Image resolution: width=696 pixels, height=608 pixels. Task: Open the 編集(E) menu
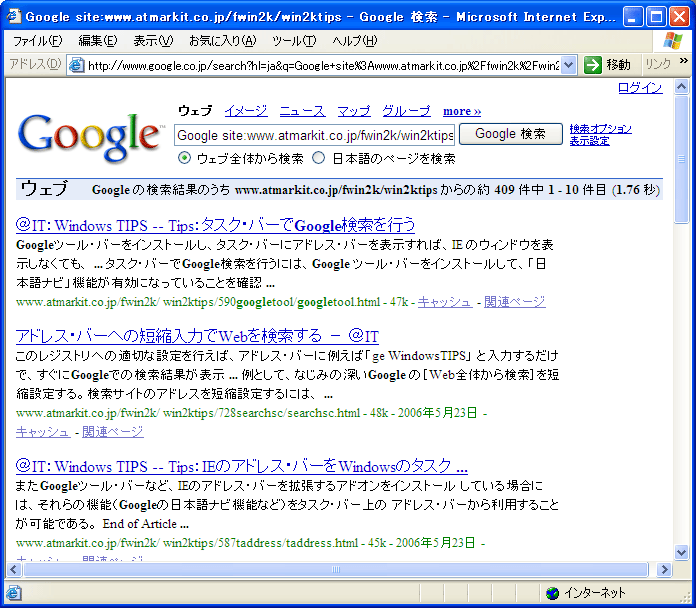[x=98, y=41]
